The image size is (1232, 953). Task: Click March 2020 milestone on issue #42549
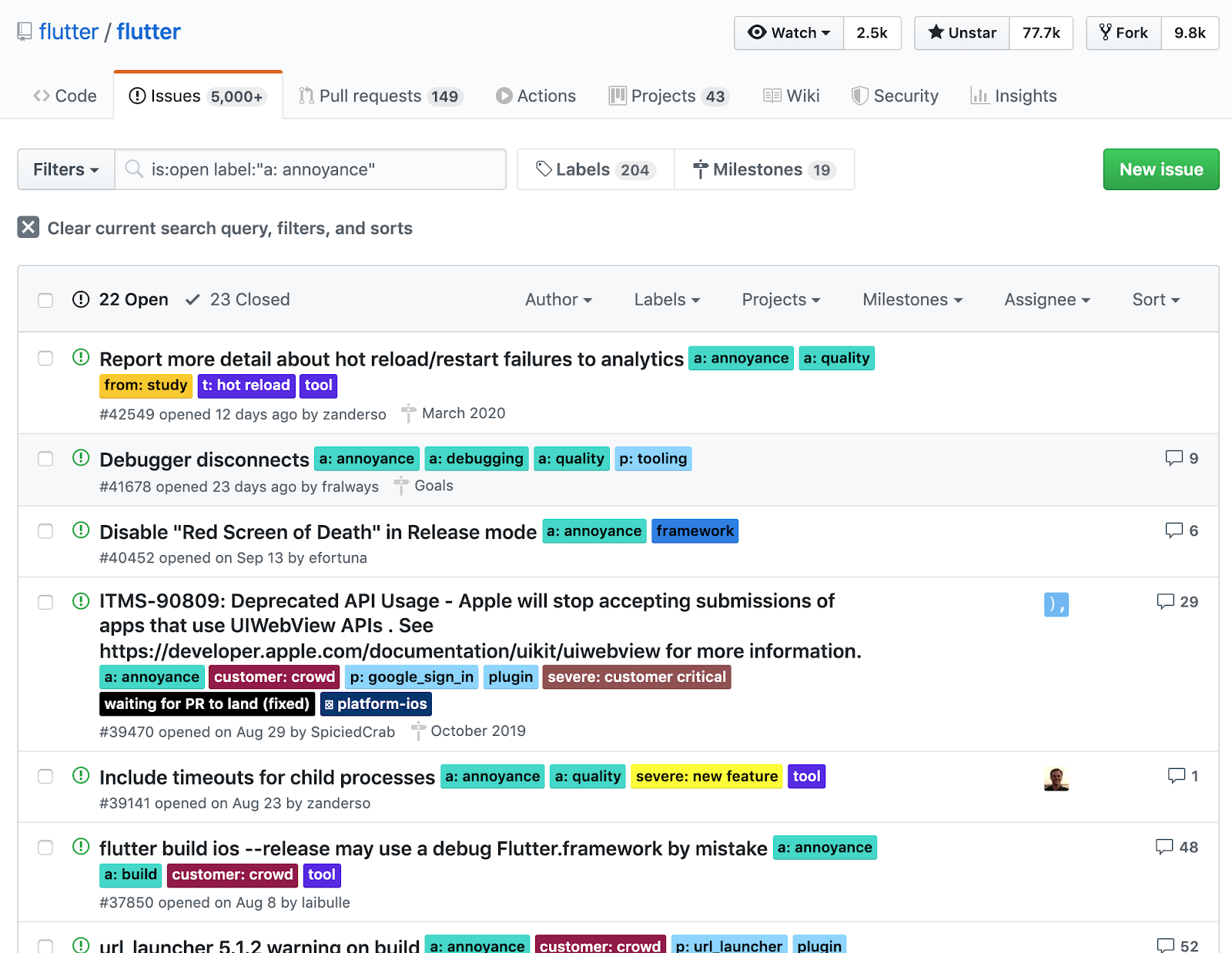click(x=454, y=413)
